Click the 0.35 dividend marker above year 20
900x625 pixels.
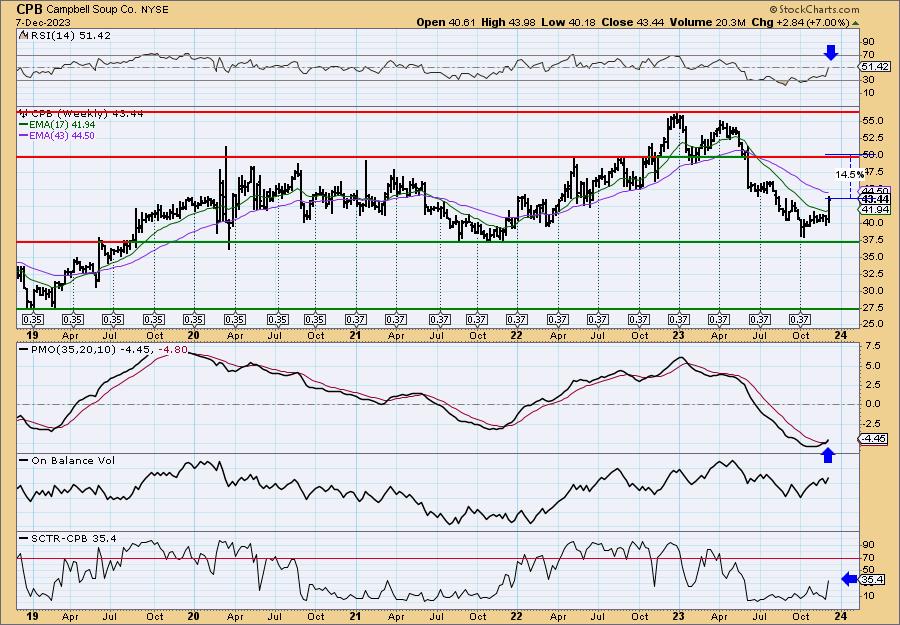click(x=194, y=319)
